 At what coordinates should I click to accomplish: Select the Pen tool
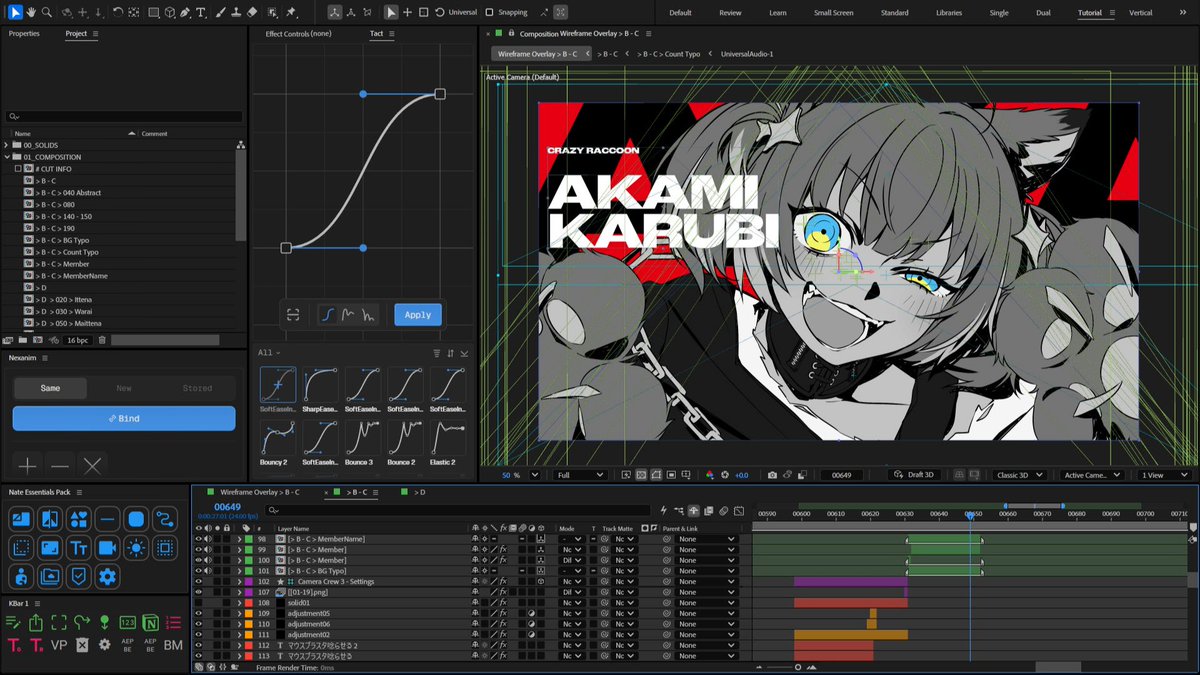(186, 12)
